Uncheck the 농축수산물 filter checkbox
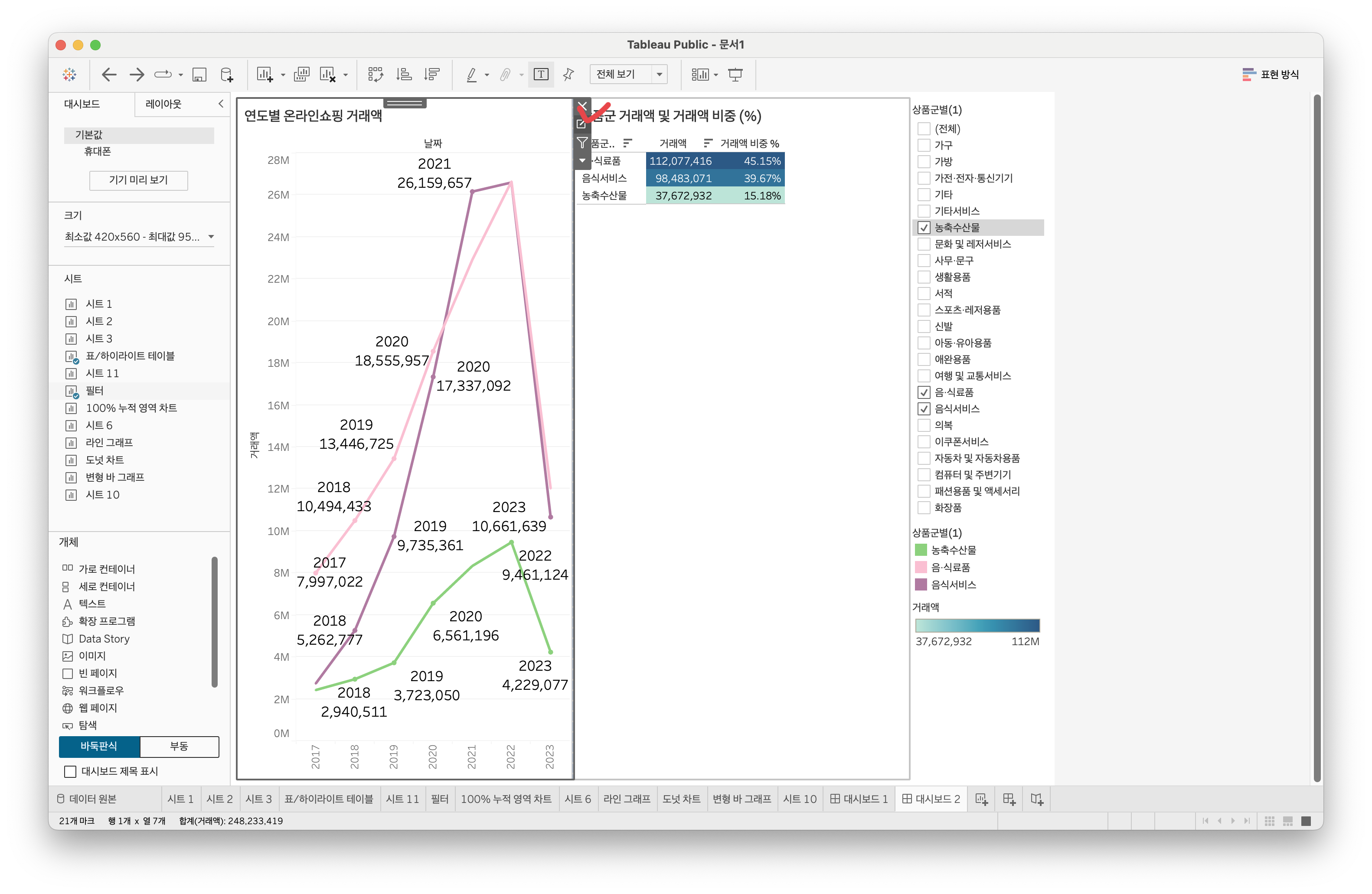 [x=924, y=228]
